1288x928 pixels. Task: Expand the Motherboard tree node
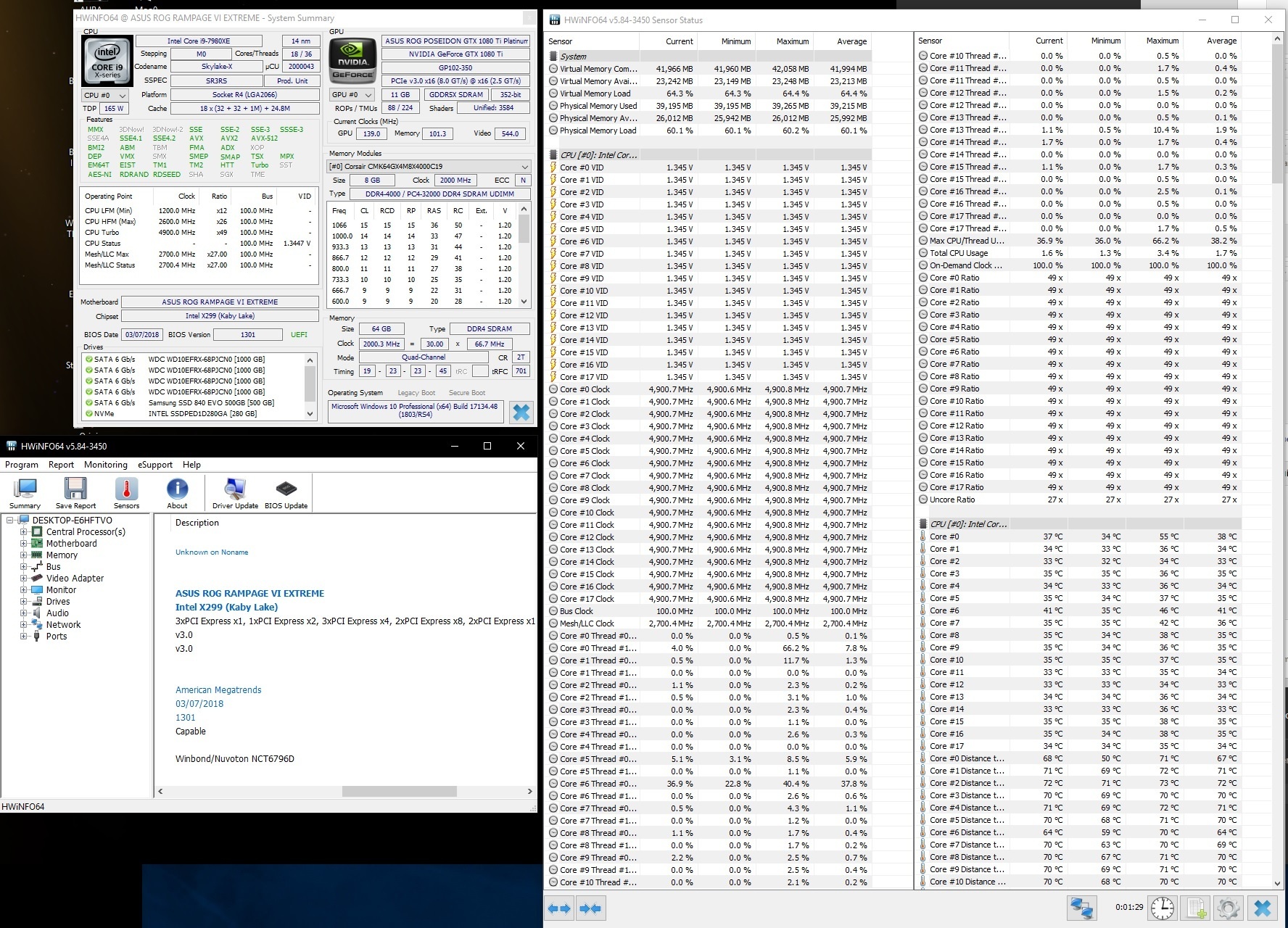click(x=23, y=544)
